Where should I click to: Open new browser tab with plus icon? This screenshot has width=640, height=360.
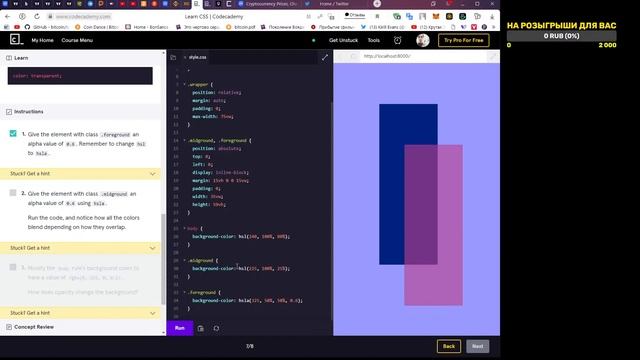point(377,4)
